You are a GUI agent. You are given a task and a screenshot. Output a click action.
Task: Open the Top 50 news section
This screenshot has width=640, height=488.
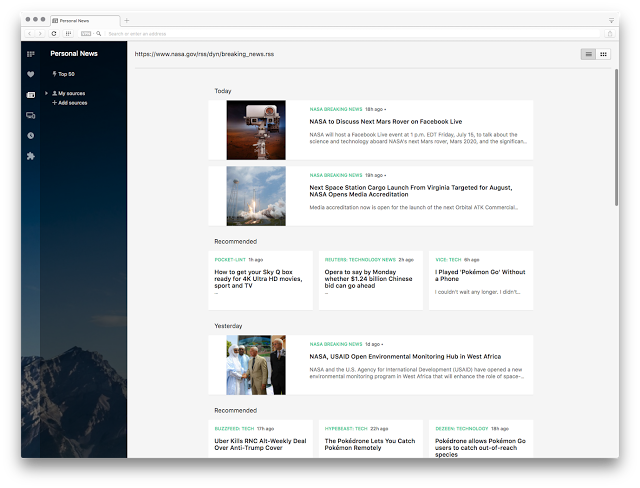tap(66, 74)
